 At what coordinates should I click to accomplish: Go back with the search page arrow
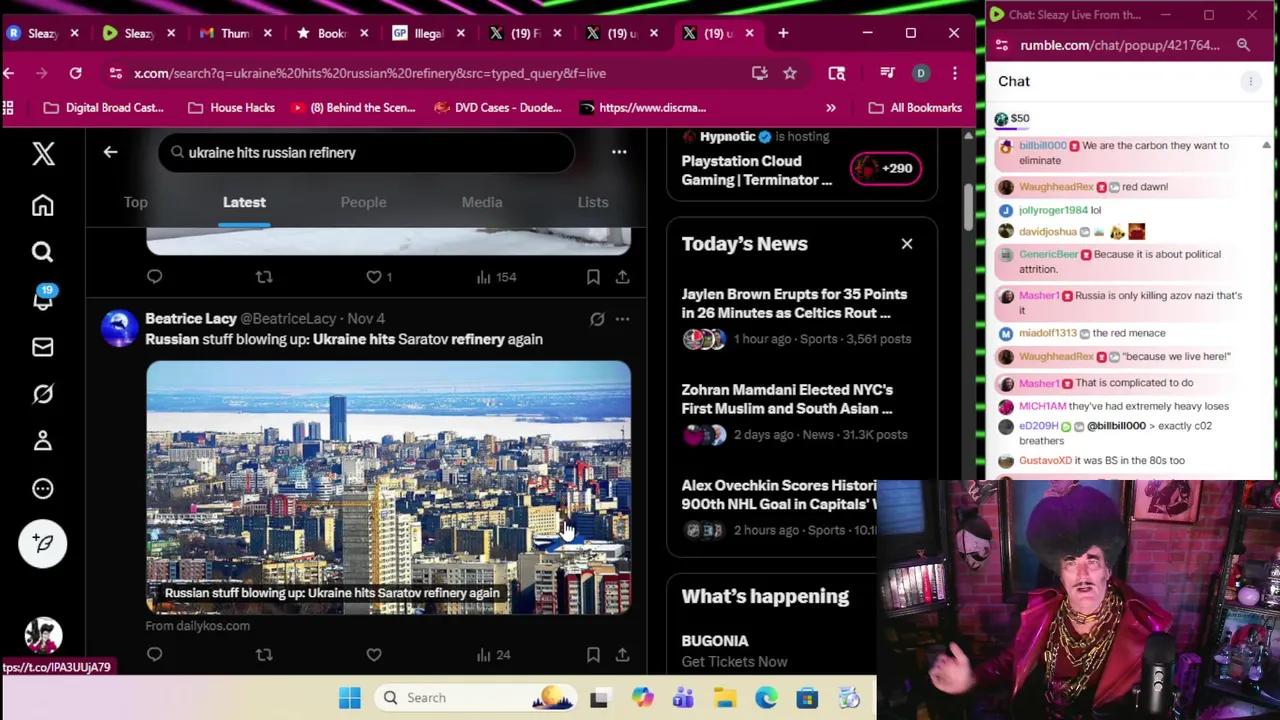coord(110,152)
